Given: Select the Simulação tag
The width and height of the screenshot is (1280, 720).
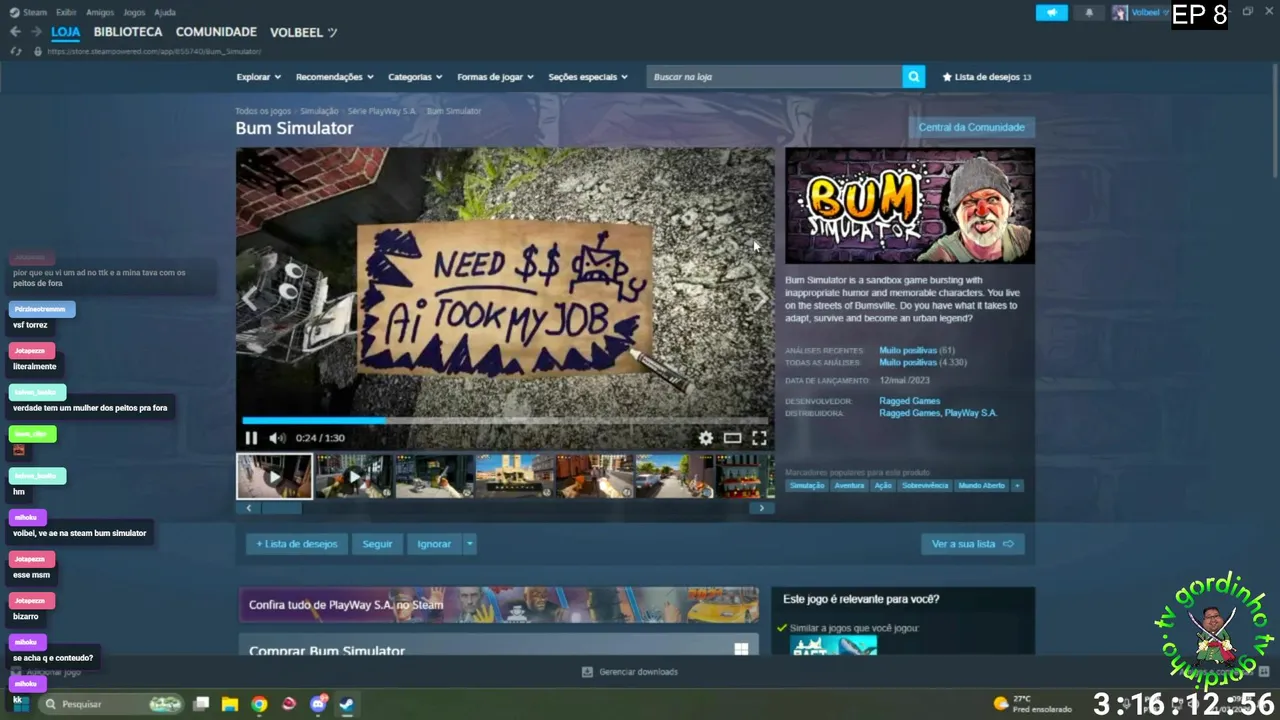Looking at the screenshot, I should click(x=806, y=486).
